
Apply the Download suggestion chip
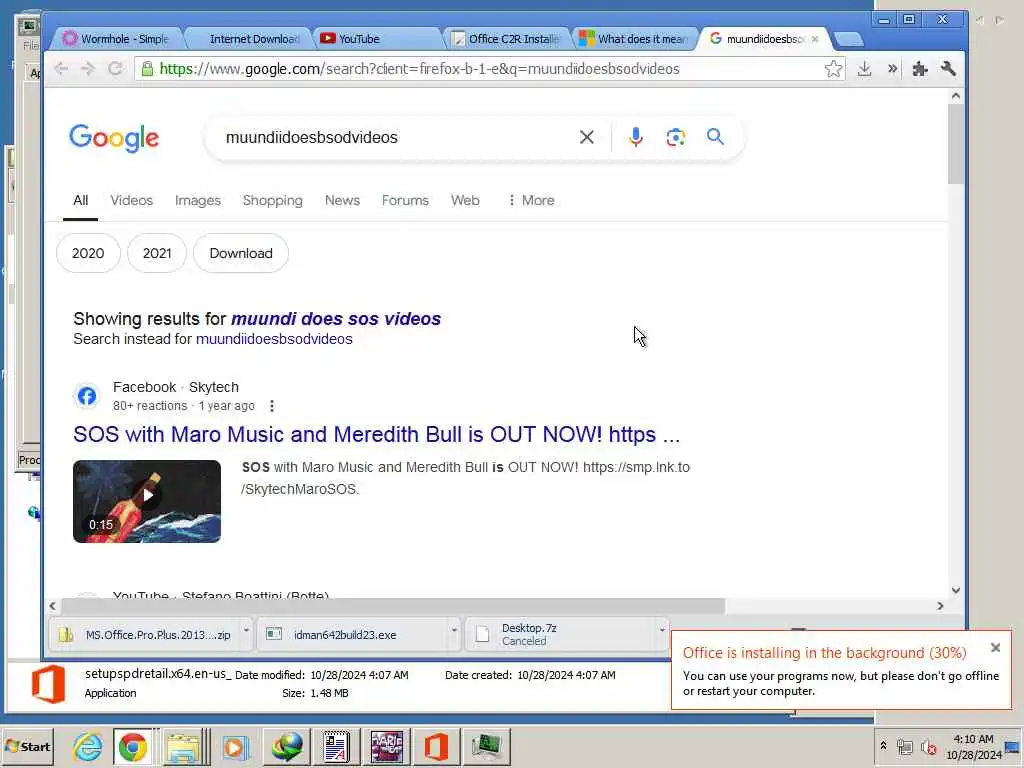[x=241, y=253]
